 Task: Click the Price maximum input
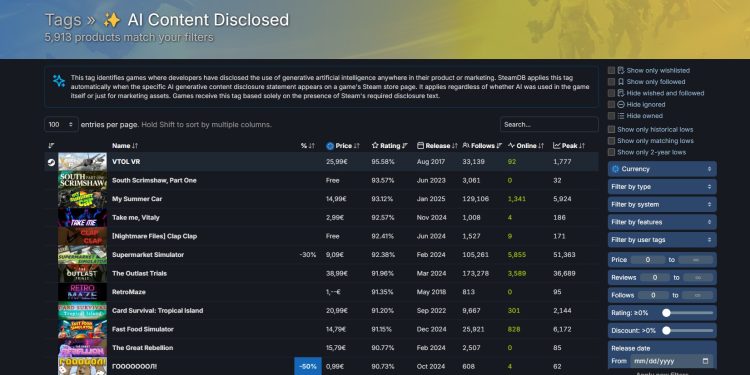(x=695, y=260)
